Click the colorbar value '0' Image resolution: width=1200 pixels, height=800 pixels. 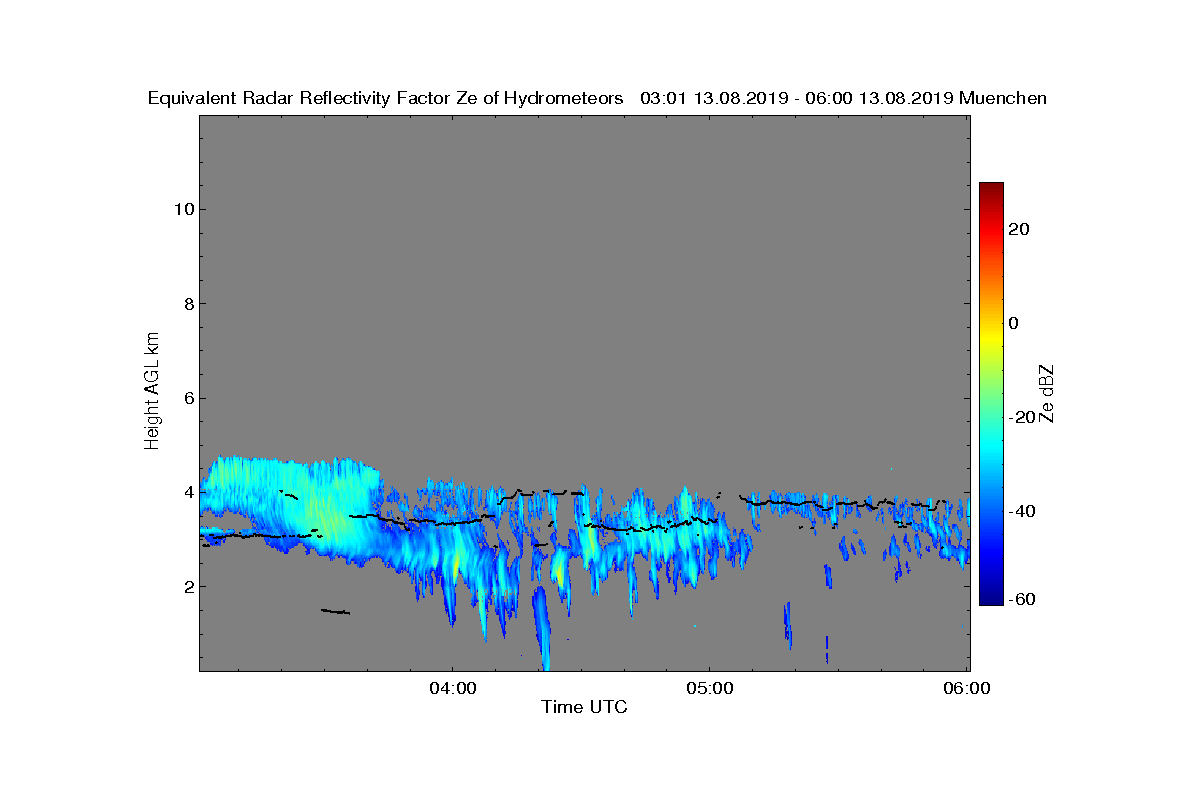pos(1014,323)
